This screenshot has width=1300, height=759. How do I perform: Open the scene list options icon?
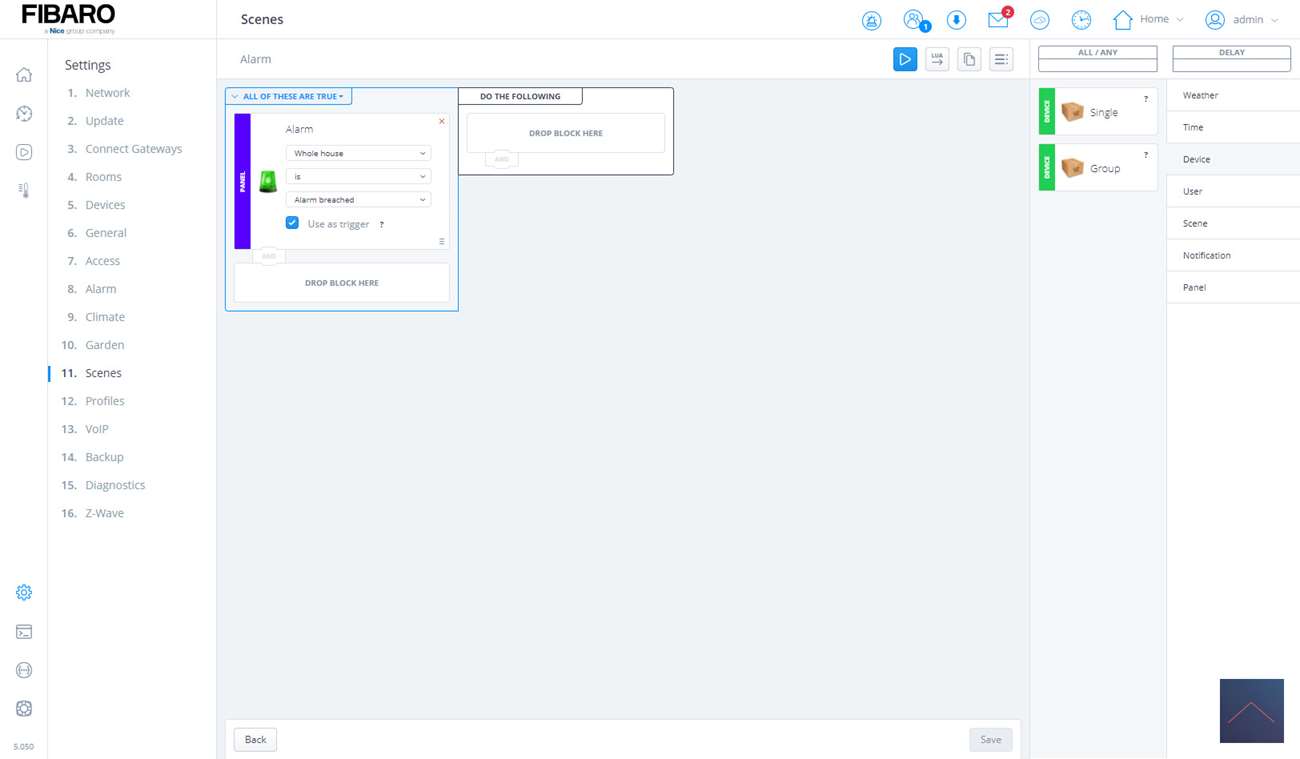tap(1001, 59)
